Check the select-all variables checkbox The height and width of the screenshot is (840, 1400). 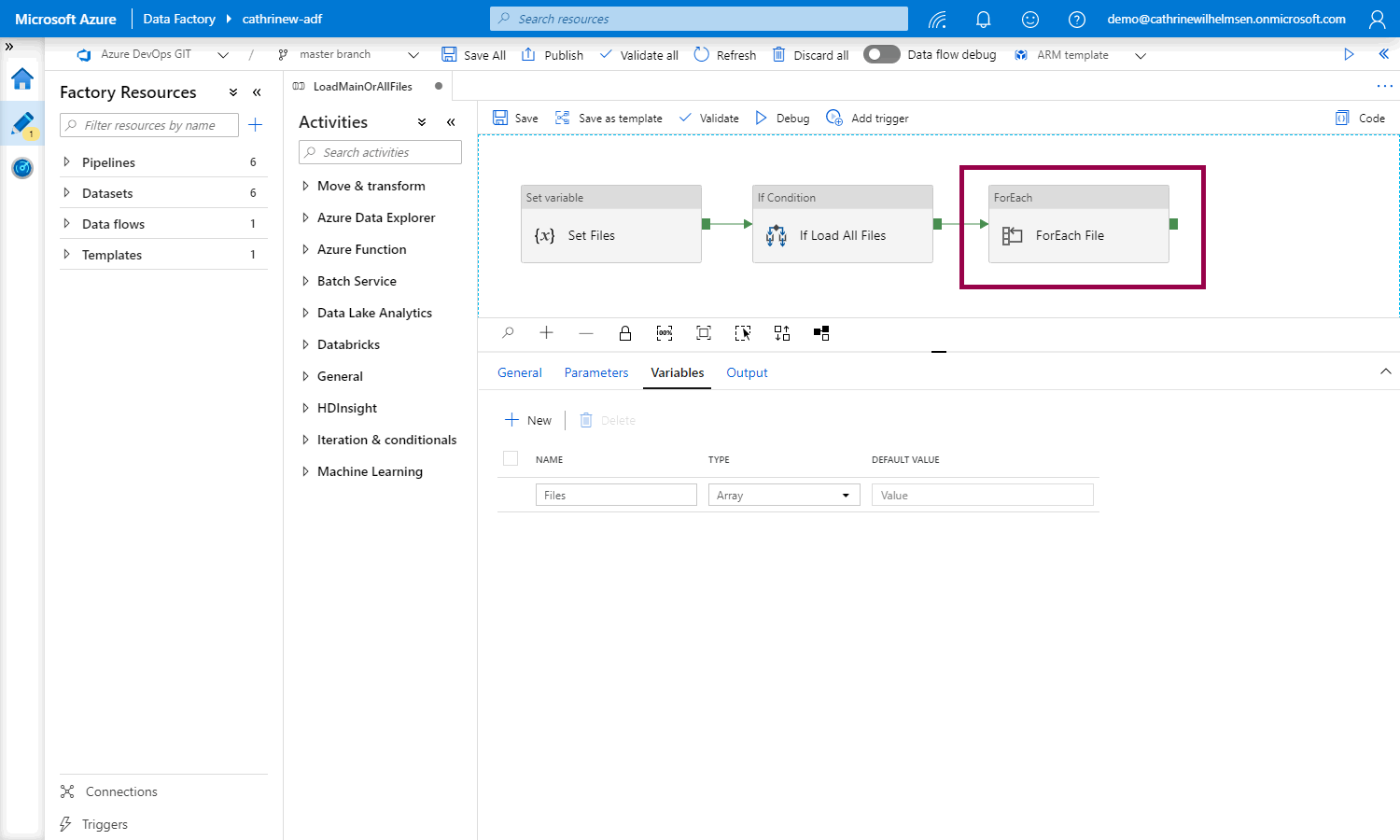point(511,458)
